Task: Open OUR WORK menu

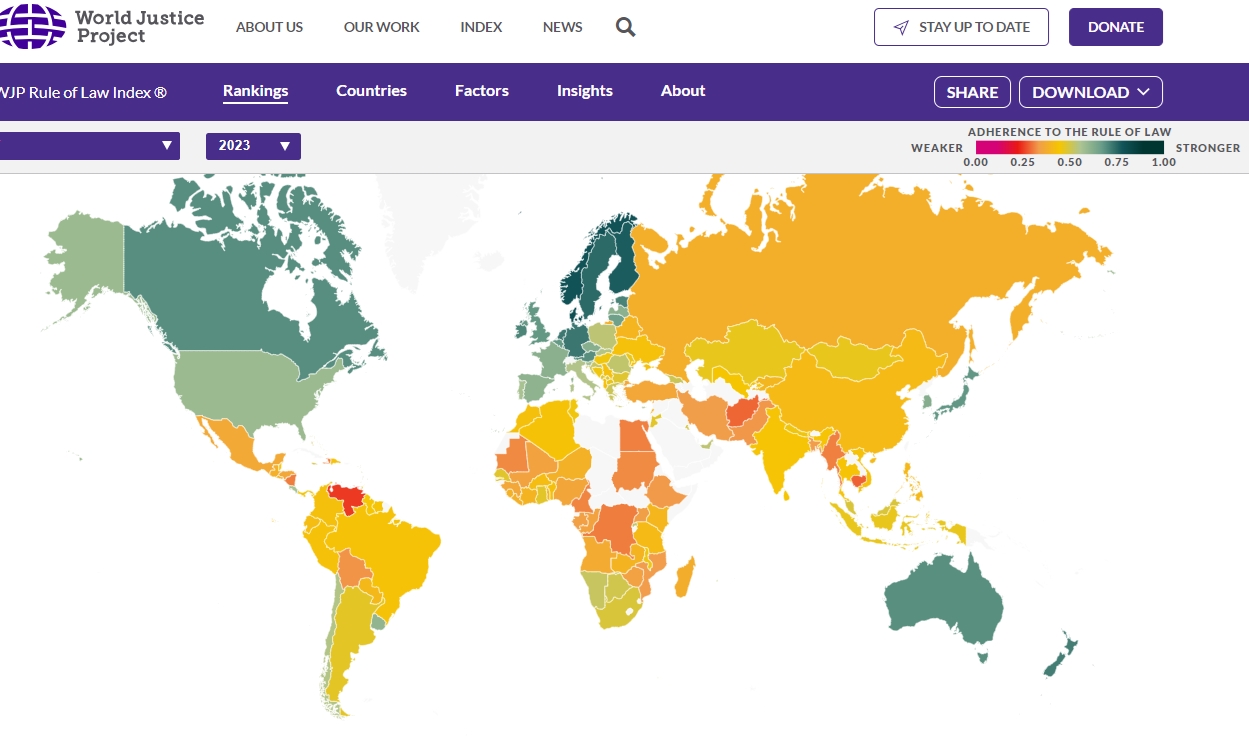Action: click(x=382, y=27)
